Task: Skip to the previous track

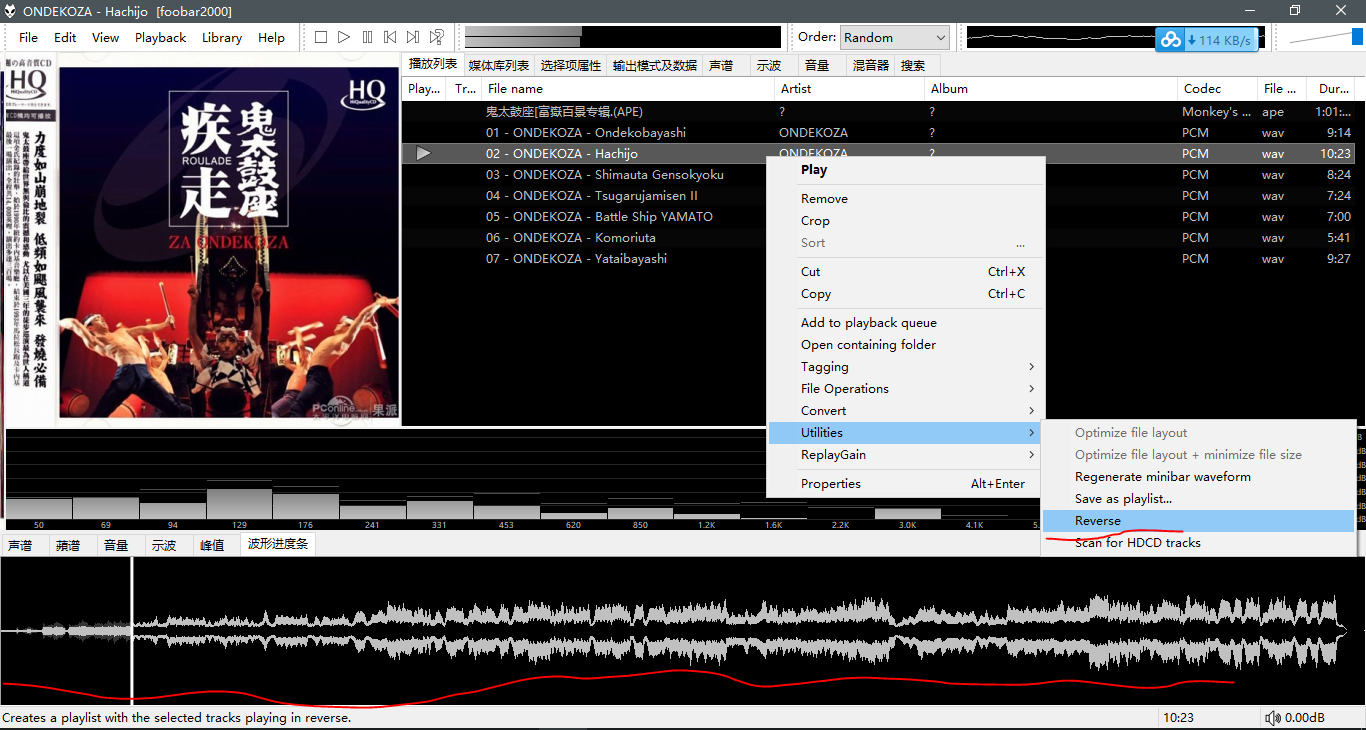Action: (x=390, y=37)
